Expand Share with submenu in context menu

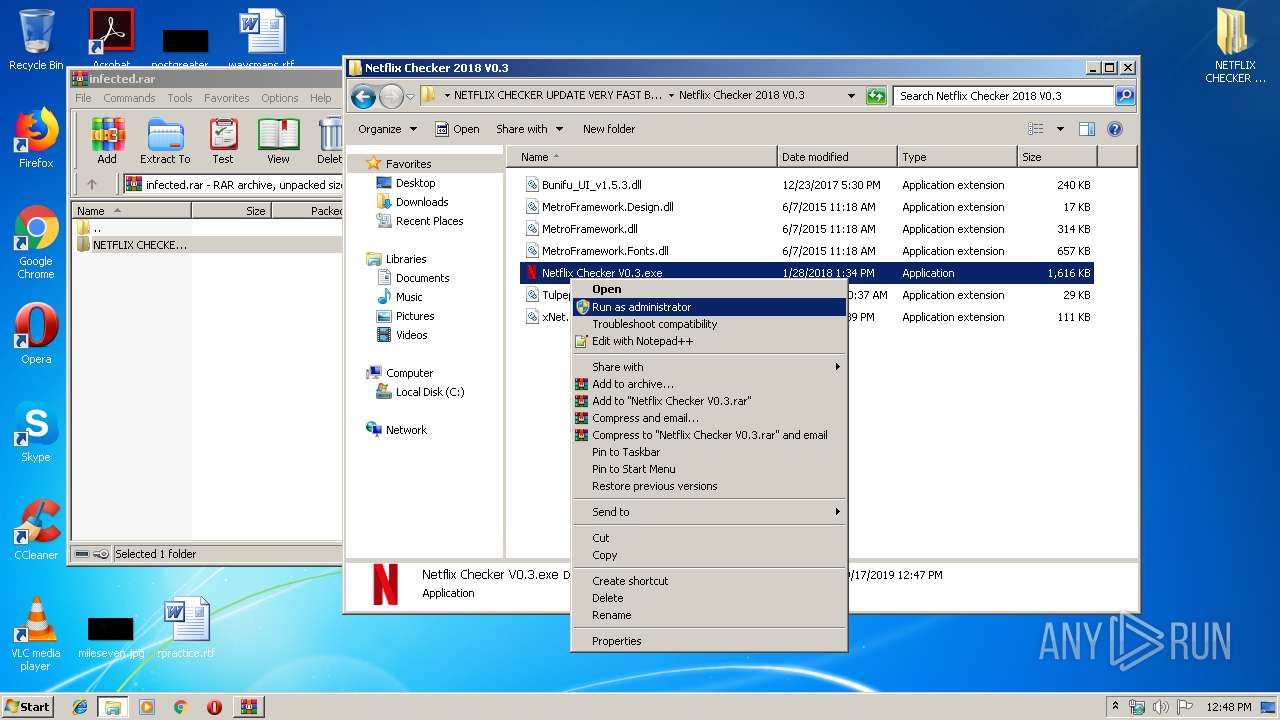point(709,367)
